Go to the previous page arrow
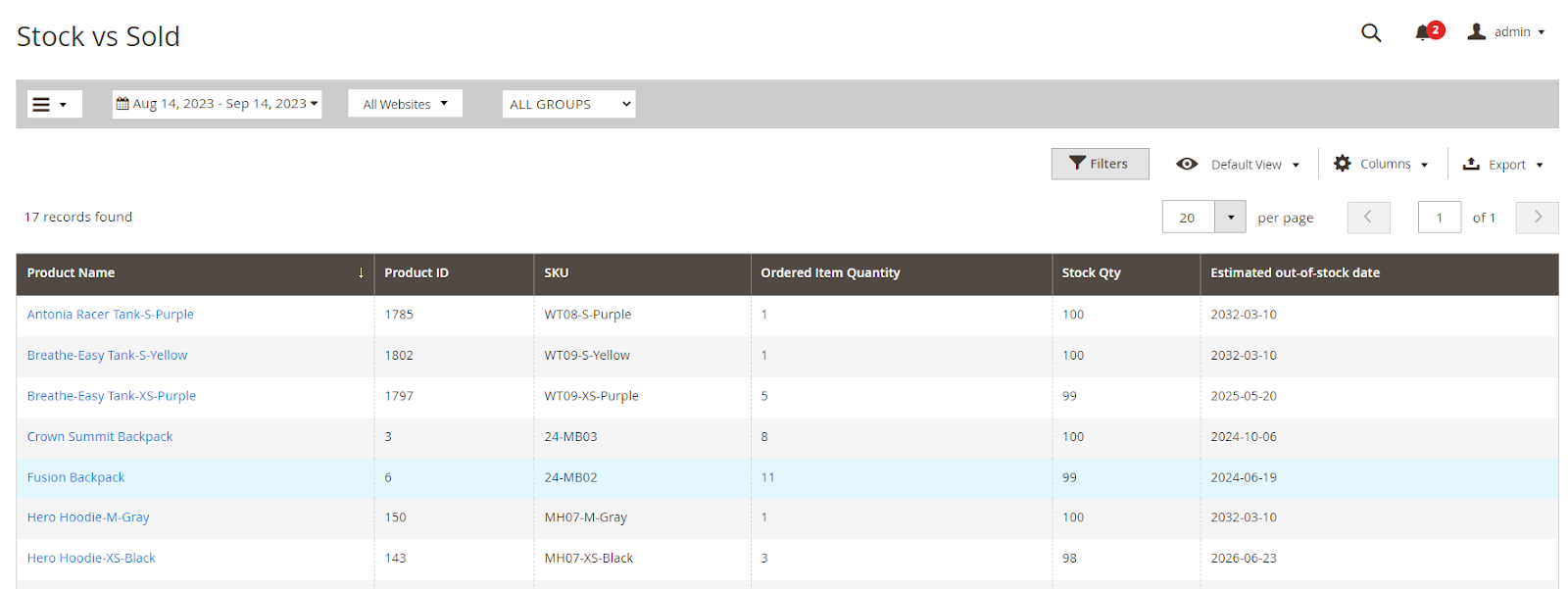The width and height of the screenshot is (1568, 589). pos(1368,218)
